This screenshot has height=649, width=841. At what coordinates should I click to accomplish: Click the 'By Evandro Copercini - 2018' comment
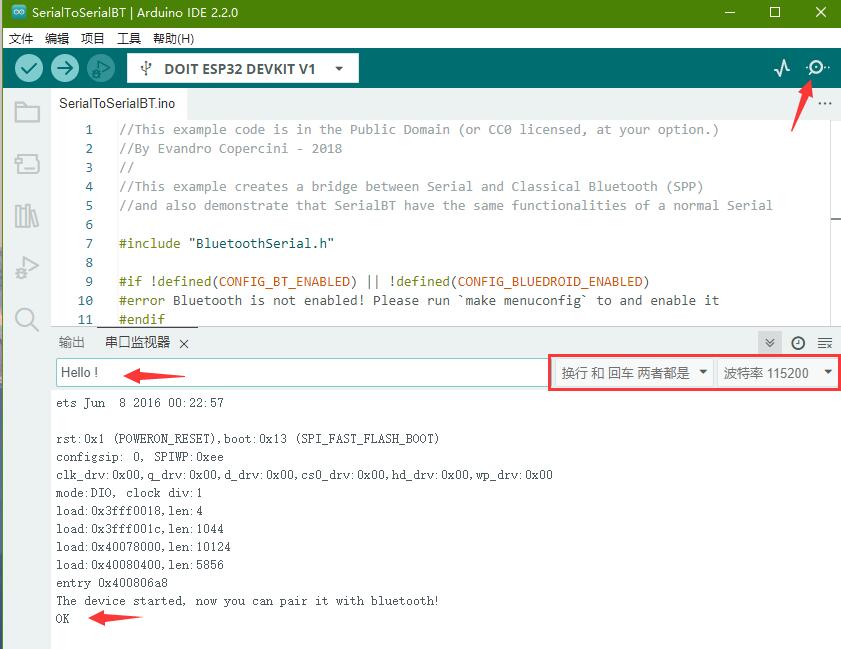click(x=230, y=149)
